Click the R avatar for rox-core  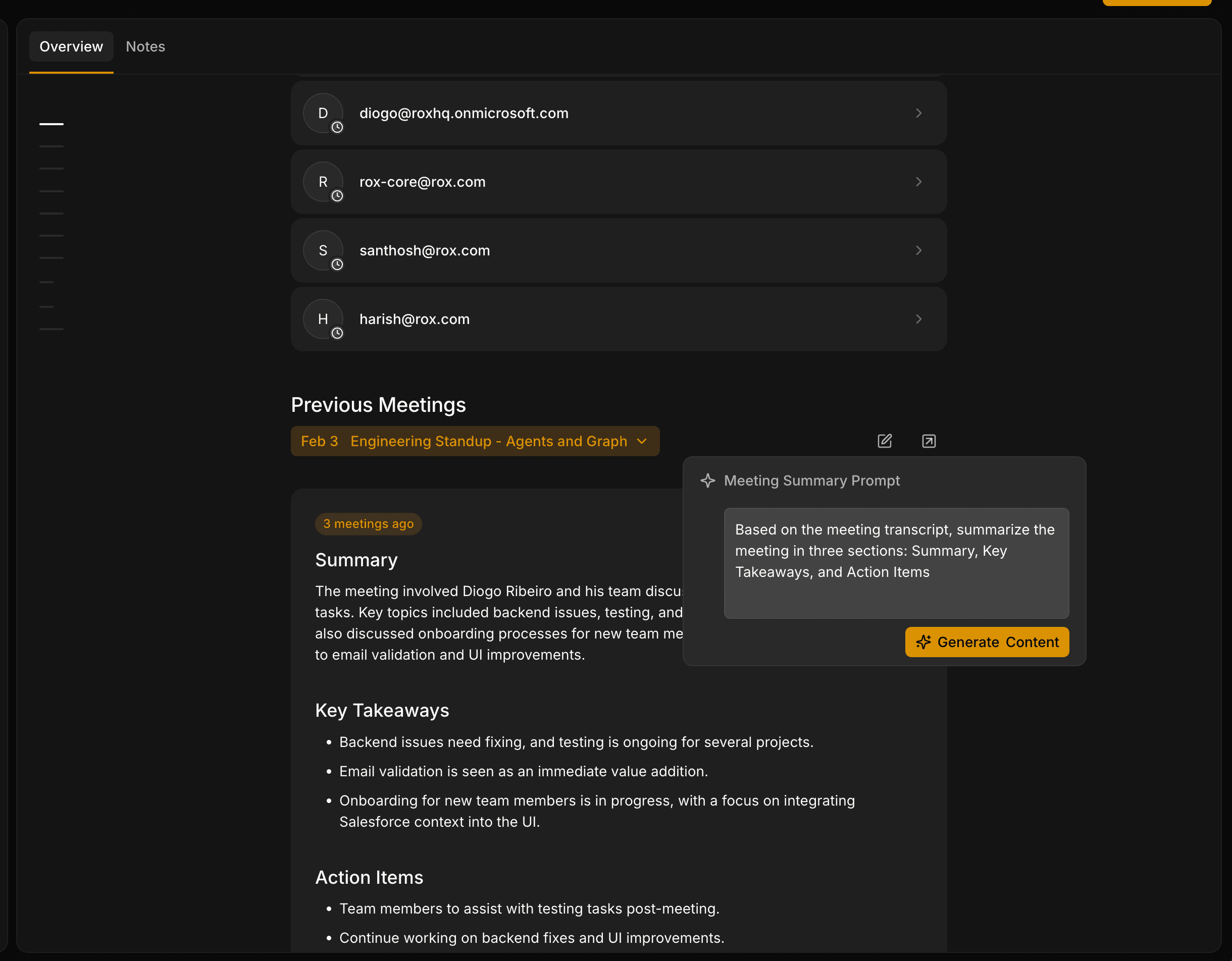coord(323,182)
